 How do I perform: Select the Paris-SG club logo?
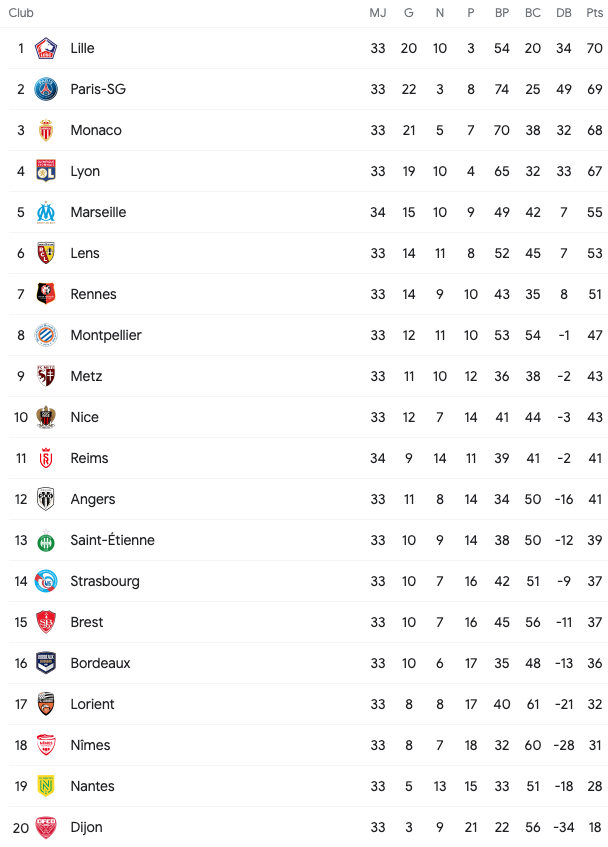46,89
